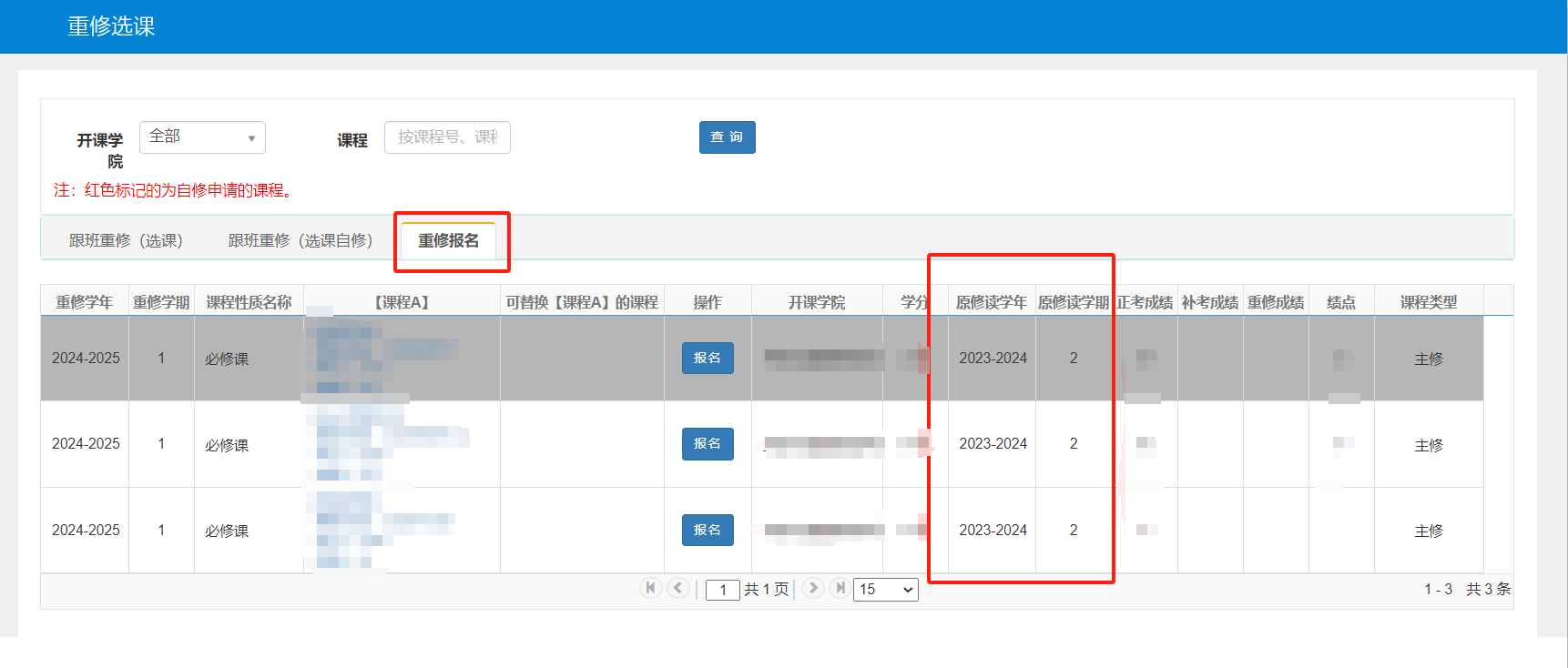Click the 正考成绩 column header
The image size is (1568, 668).
click(x=1145, y=302)
